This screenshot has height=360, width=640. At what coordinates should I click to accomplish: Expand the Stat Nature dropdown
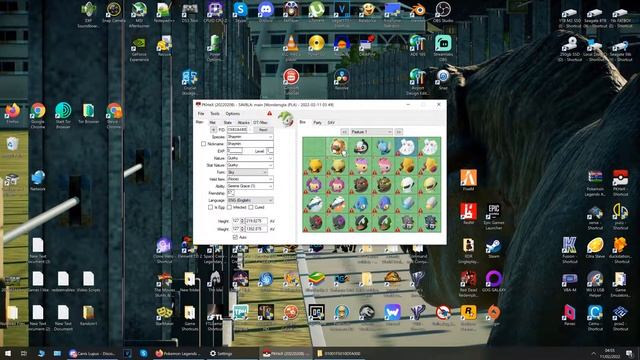pos(270,165)
